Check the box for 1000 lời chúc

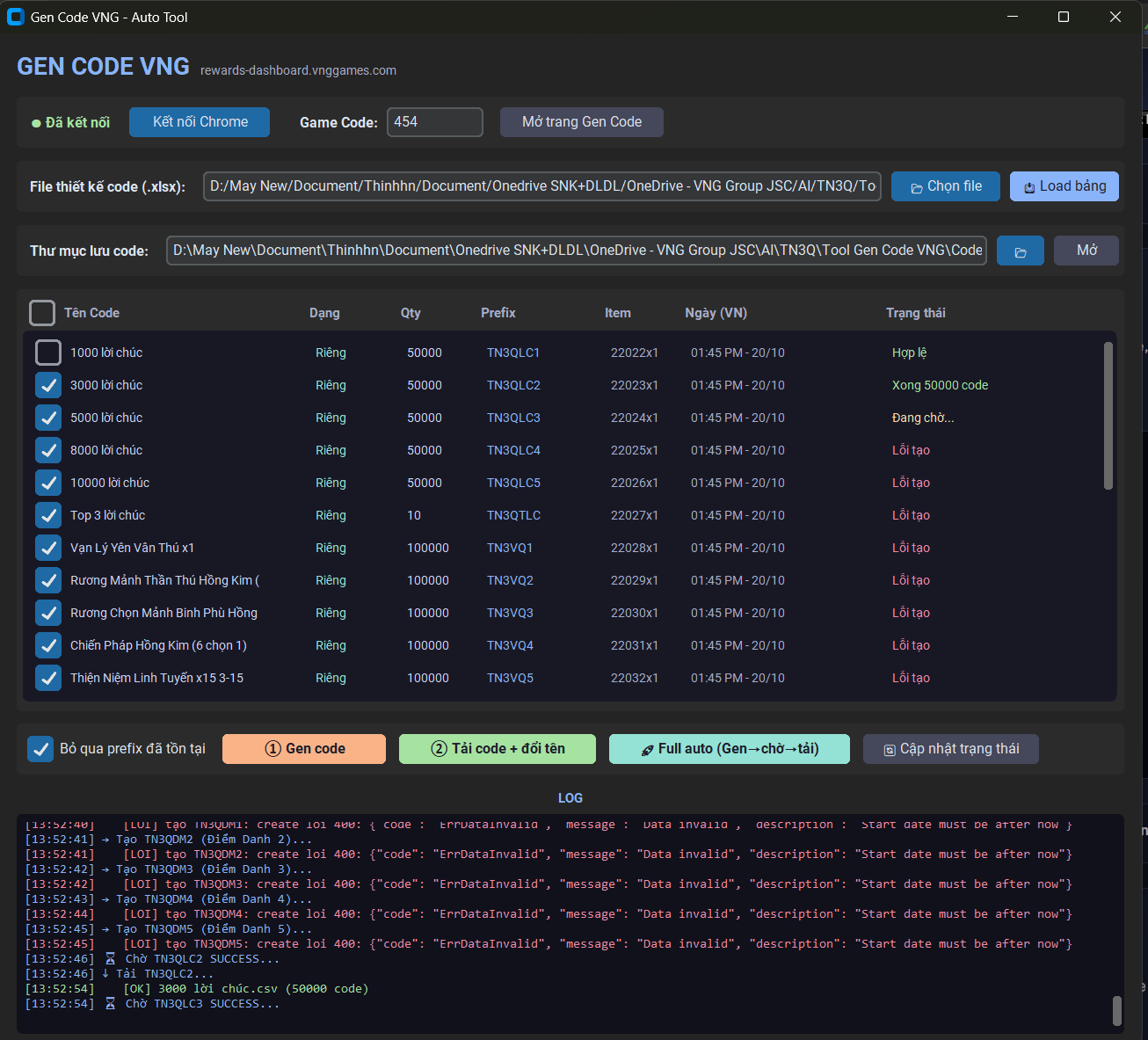point(48,353)
